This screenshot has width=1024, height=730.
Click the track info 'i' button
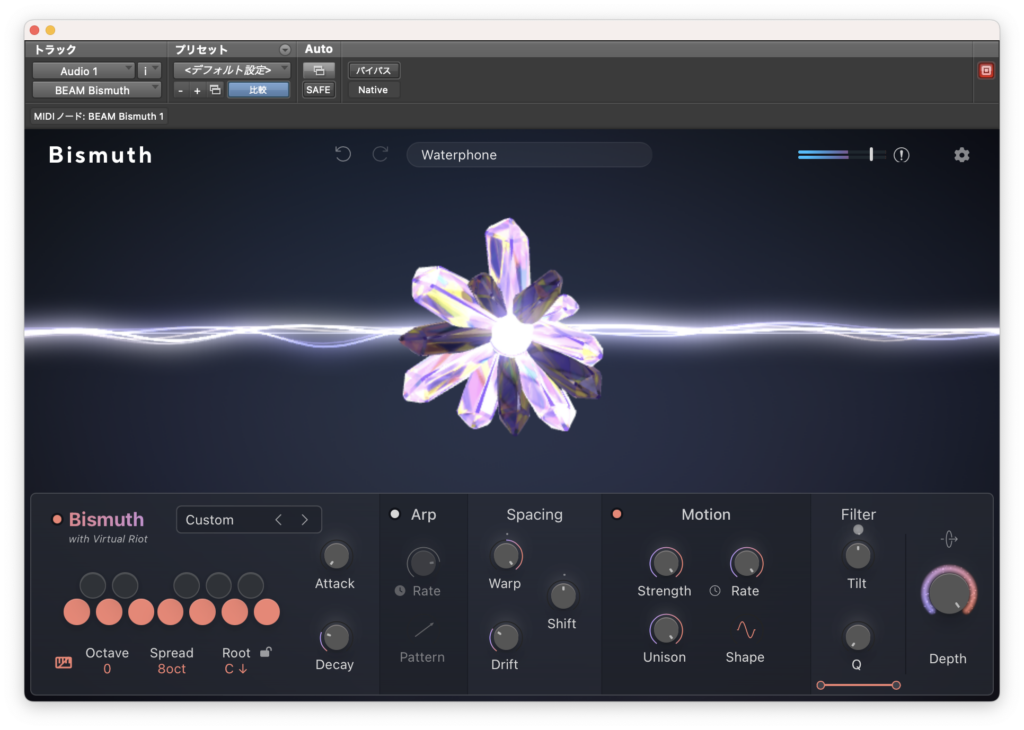tap(149, 71)
